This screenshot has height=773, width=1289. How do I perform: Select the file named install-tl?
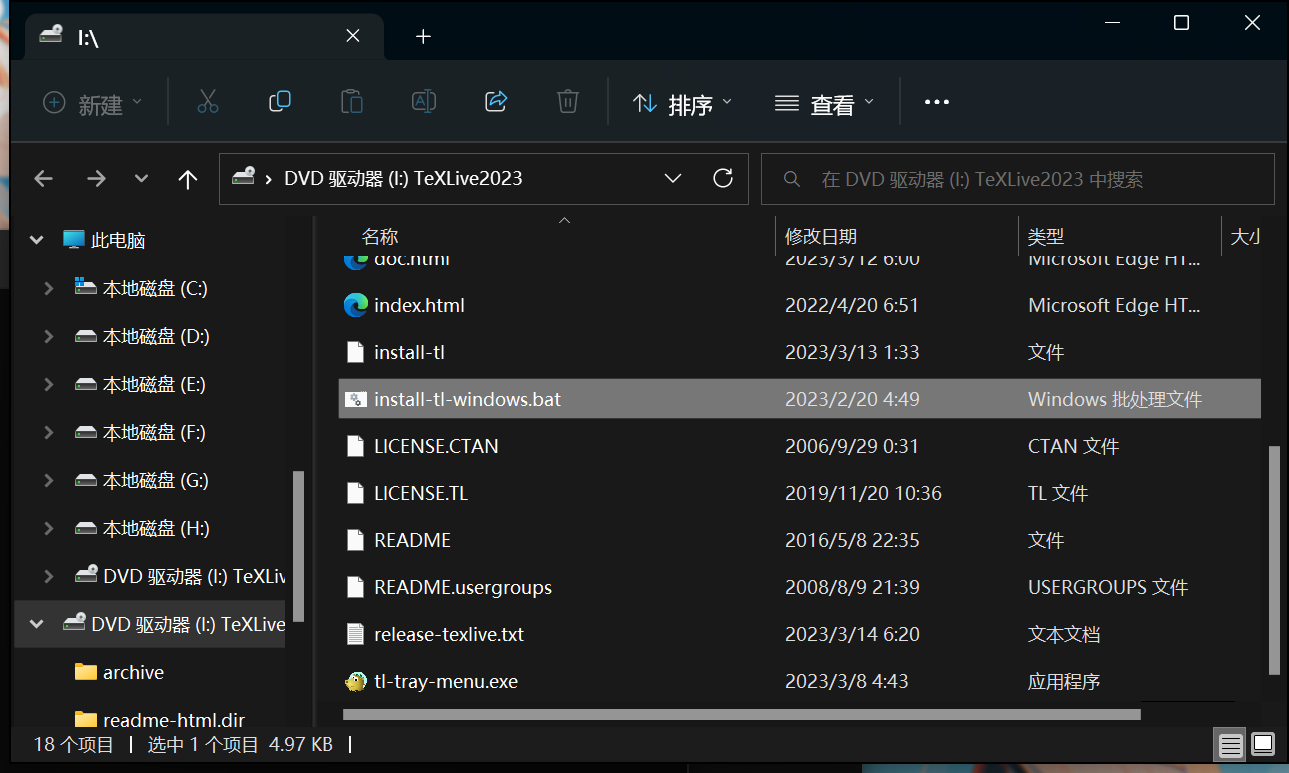pyautogui.click(x=409, y=352)
